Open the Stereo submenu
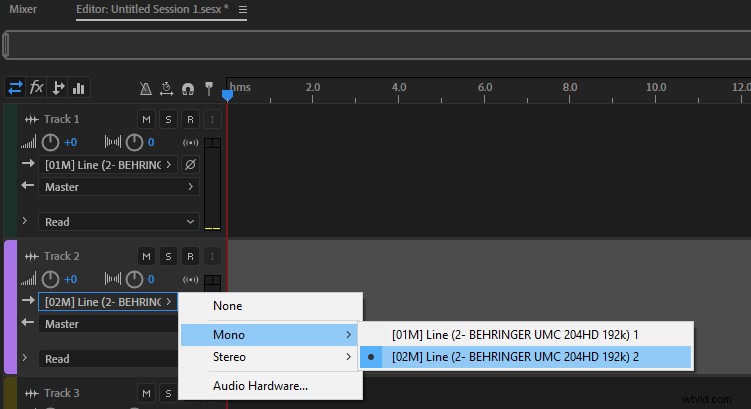 pyautogui.click(x=270, y=357)
